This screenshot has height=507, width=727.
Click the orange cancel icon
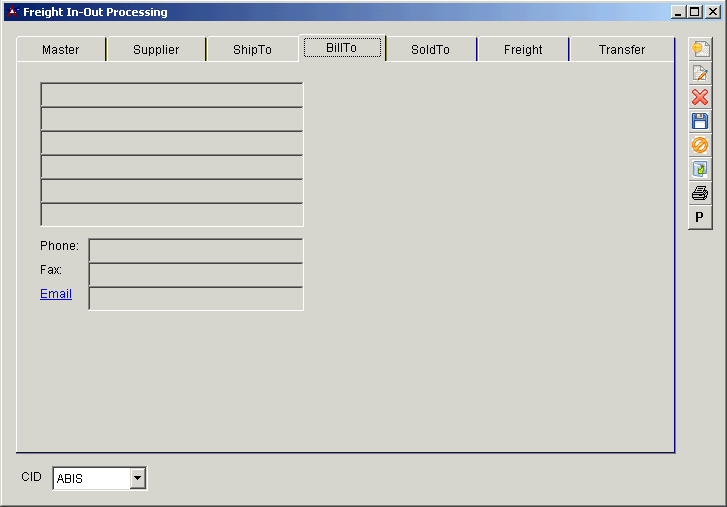[x=700, y=145]
